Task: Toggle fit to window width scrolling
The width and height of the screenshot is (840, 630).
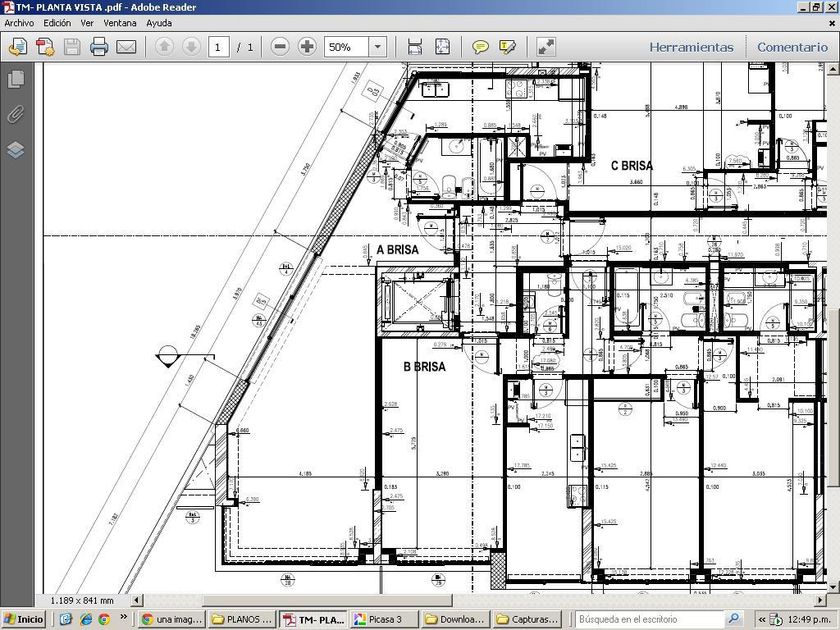Action: tap(415, 47)
